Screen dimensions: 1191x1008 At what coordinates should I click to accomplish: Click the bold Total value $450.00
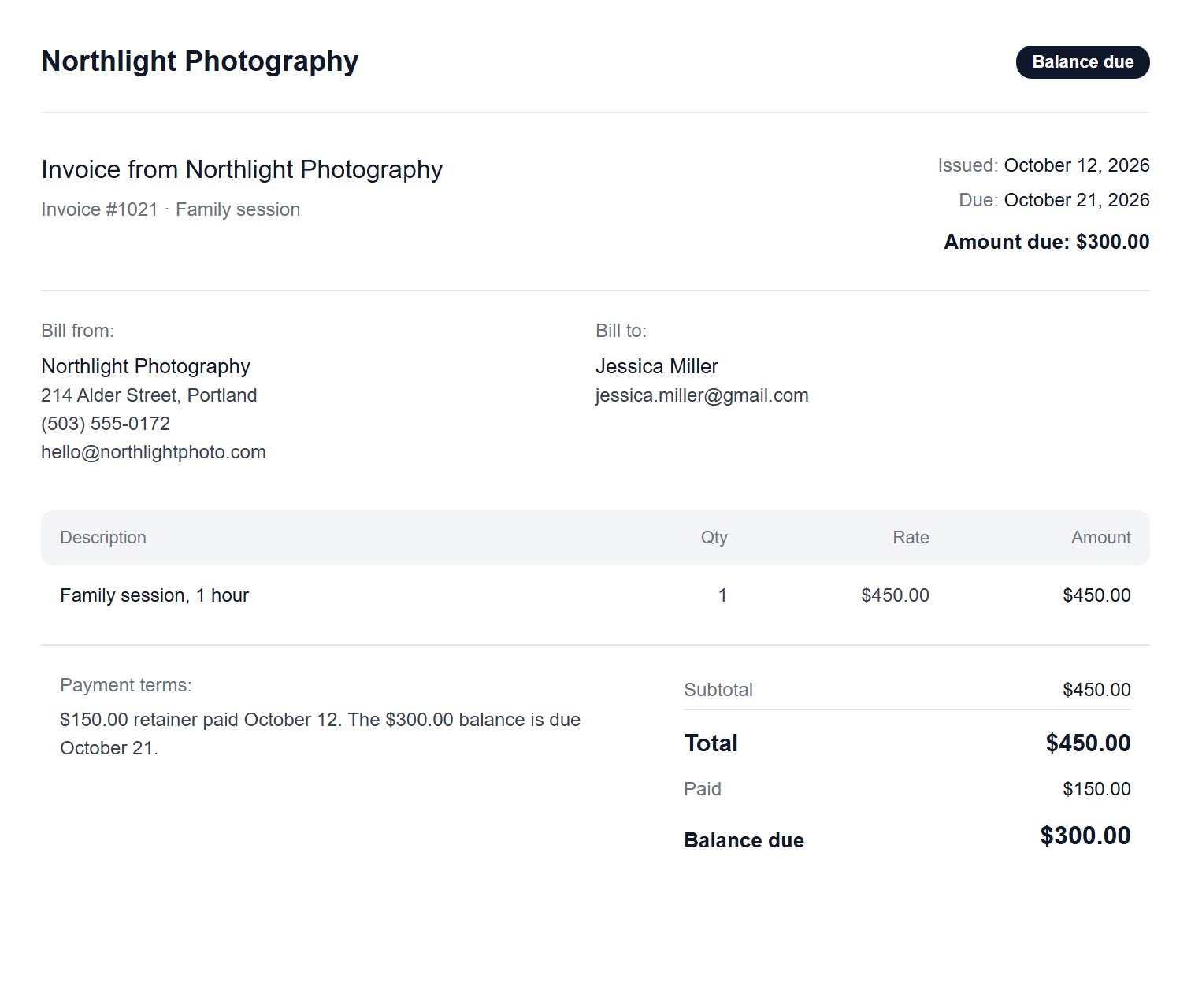1088,743
